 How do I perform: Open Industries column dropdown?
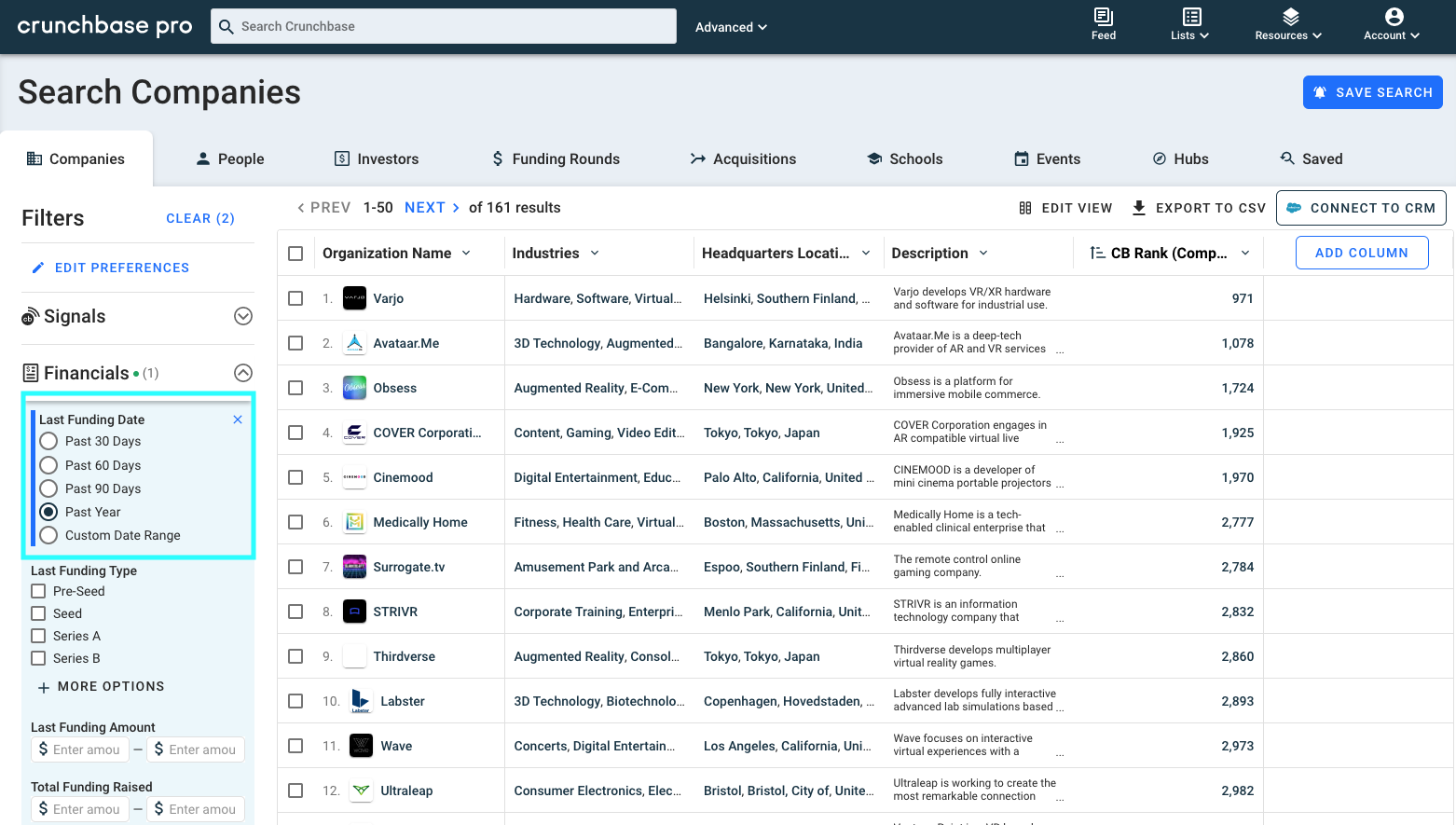pos(595,254)
